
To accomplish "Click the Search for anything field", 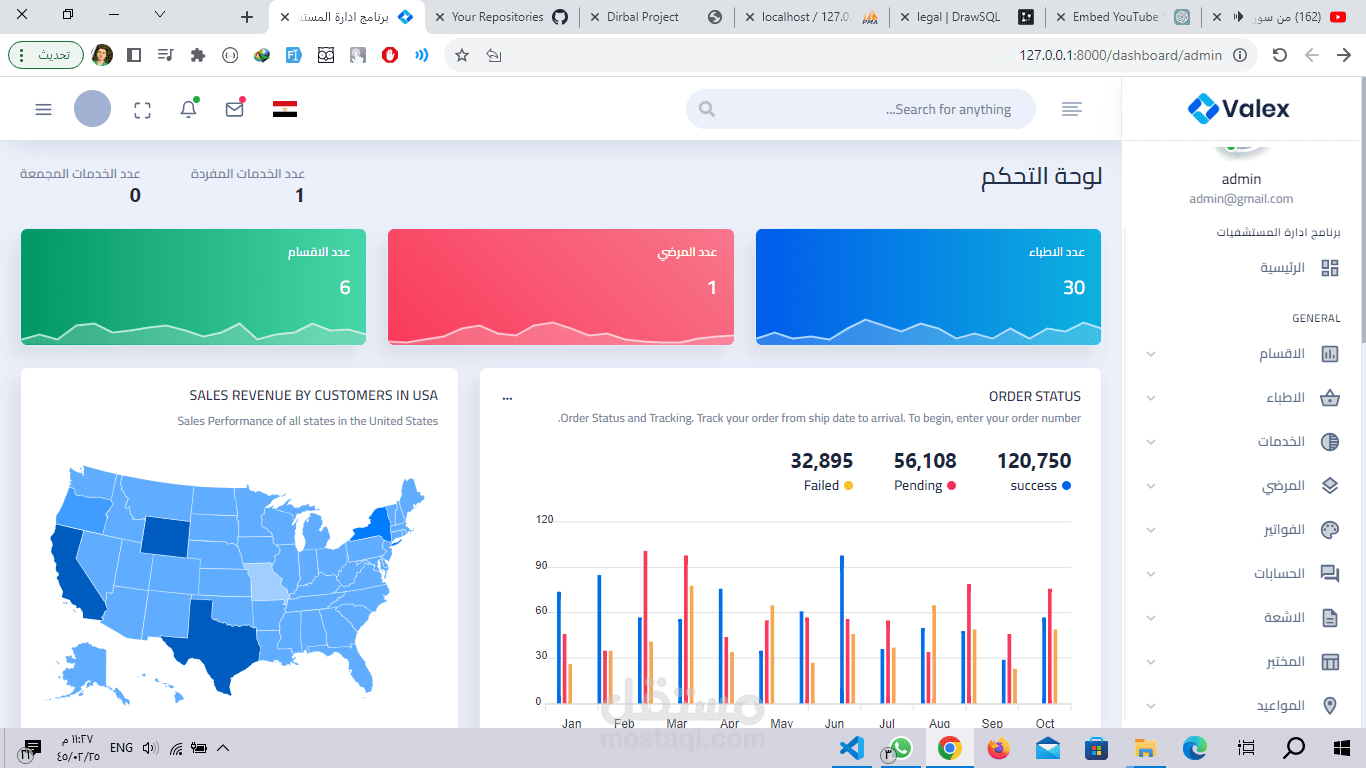I will tap(861, 109).
